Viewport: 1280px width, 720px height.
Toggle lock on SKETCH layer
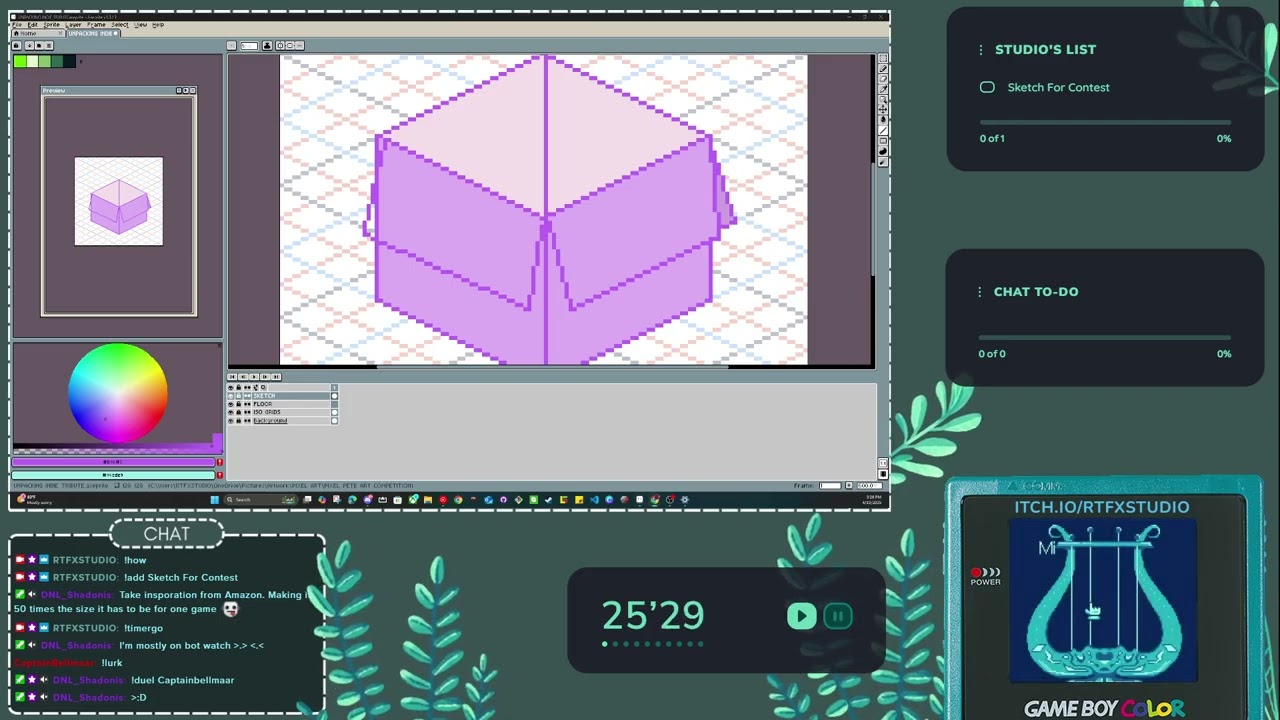coord(239,396)
